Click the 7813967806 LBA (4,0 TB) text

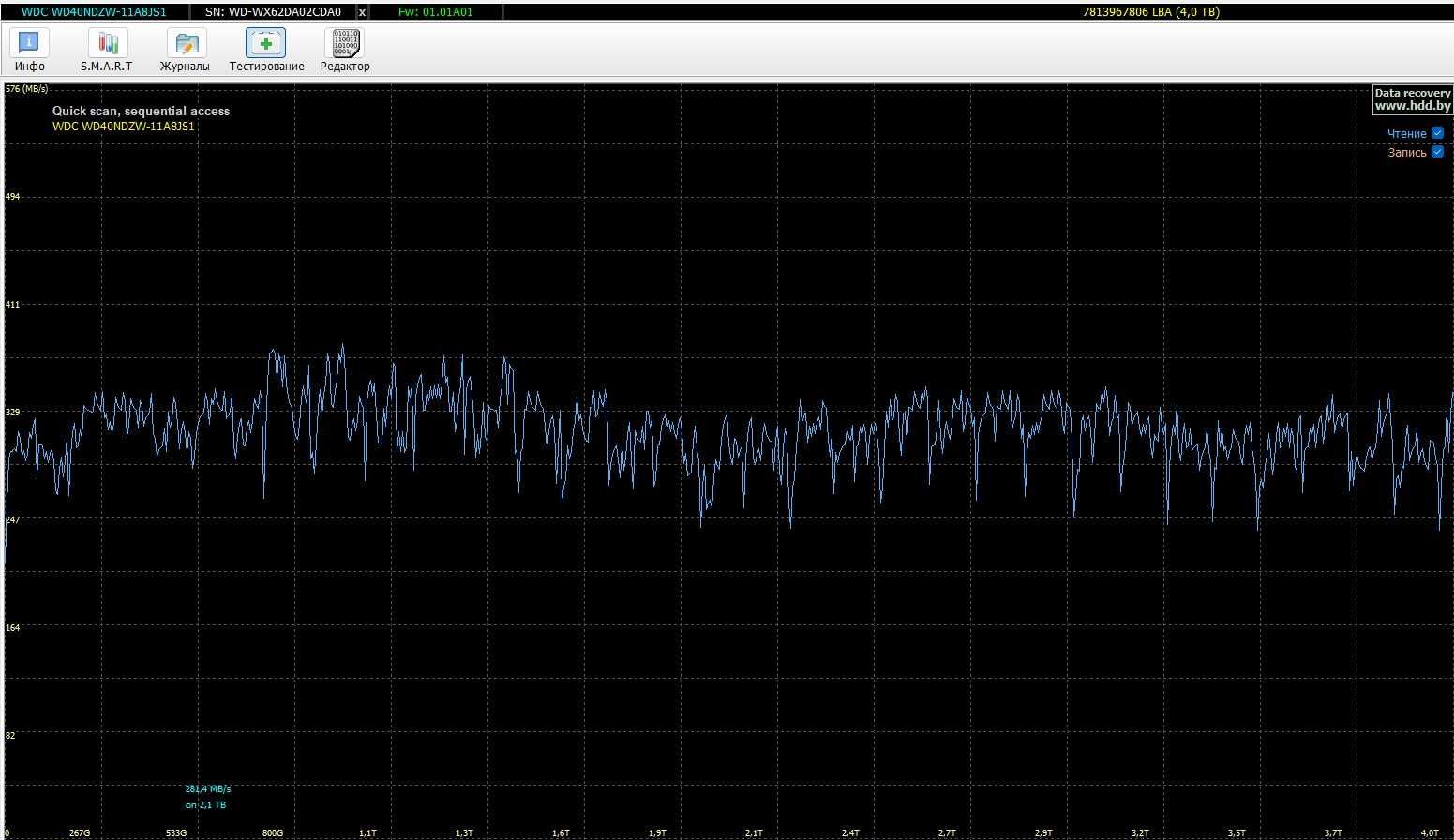pyautogui.click(x=1150, y=12)
